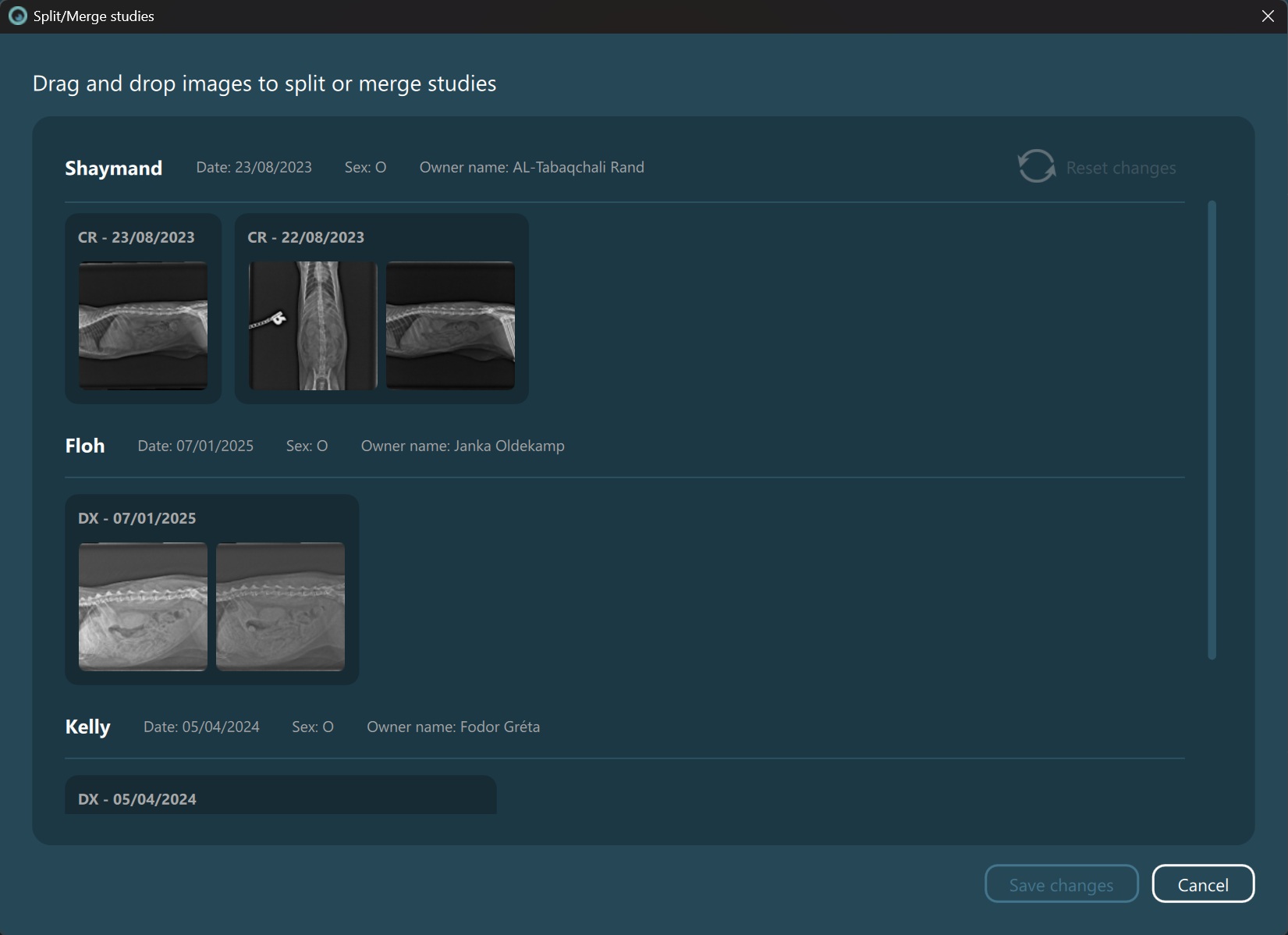Click the patient name Kelly

[x=88, y=727]
